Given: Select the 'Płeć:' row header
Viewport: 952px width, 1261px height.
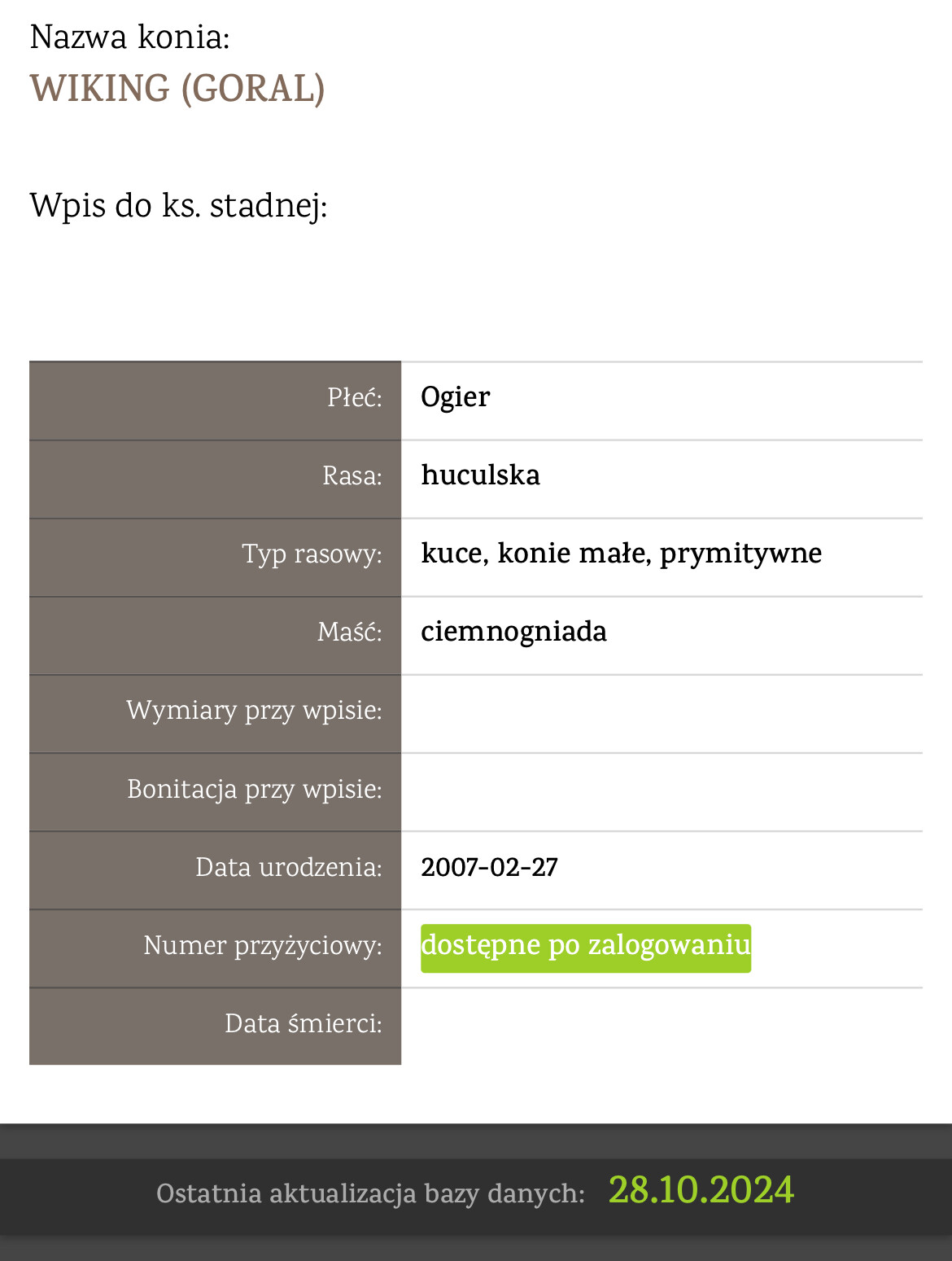Looking at the screenshot, I should pyautogui.click(x=354, y=398).
